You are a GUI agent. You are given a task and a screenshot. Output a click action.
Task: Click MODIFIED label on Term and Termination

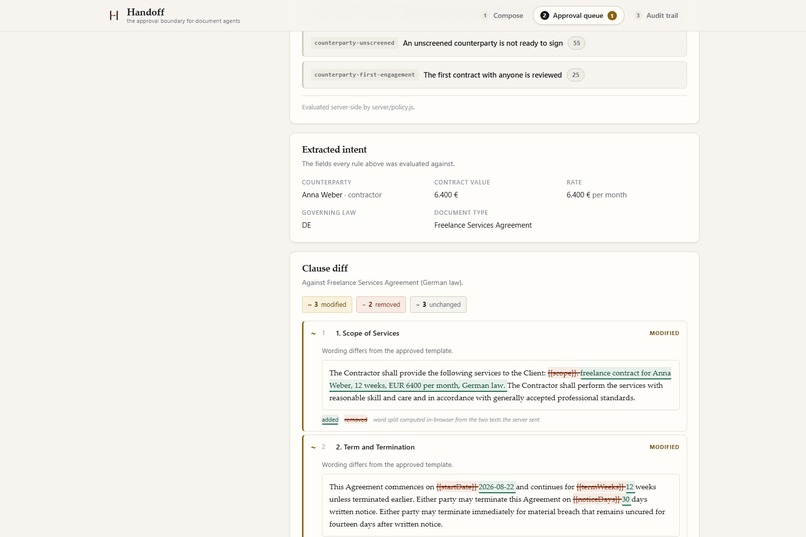pyautogui.click(x=664, y=447)
